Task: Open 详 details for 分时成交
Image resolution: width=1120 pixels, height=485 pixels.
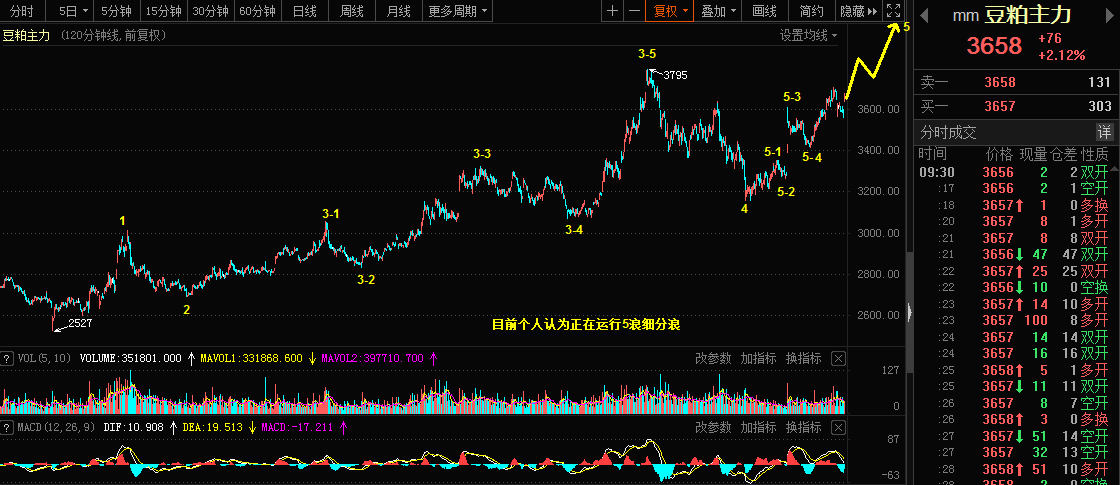Action: click(x=1104, y=132)
